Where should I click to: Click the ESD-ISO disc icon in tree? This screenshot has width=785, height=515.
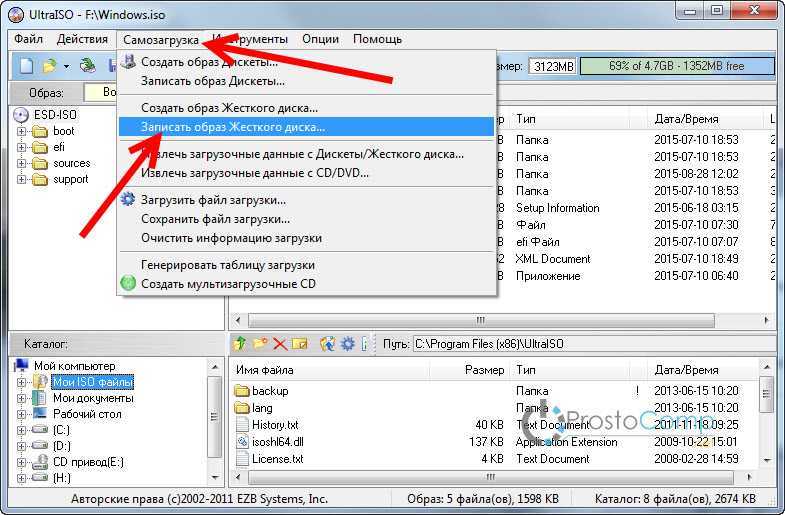(21, 115)
